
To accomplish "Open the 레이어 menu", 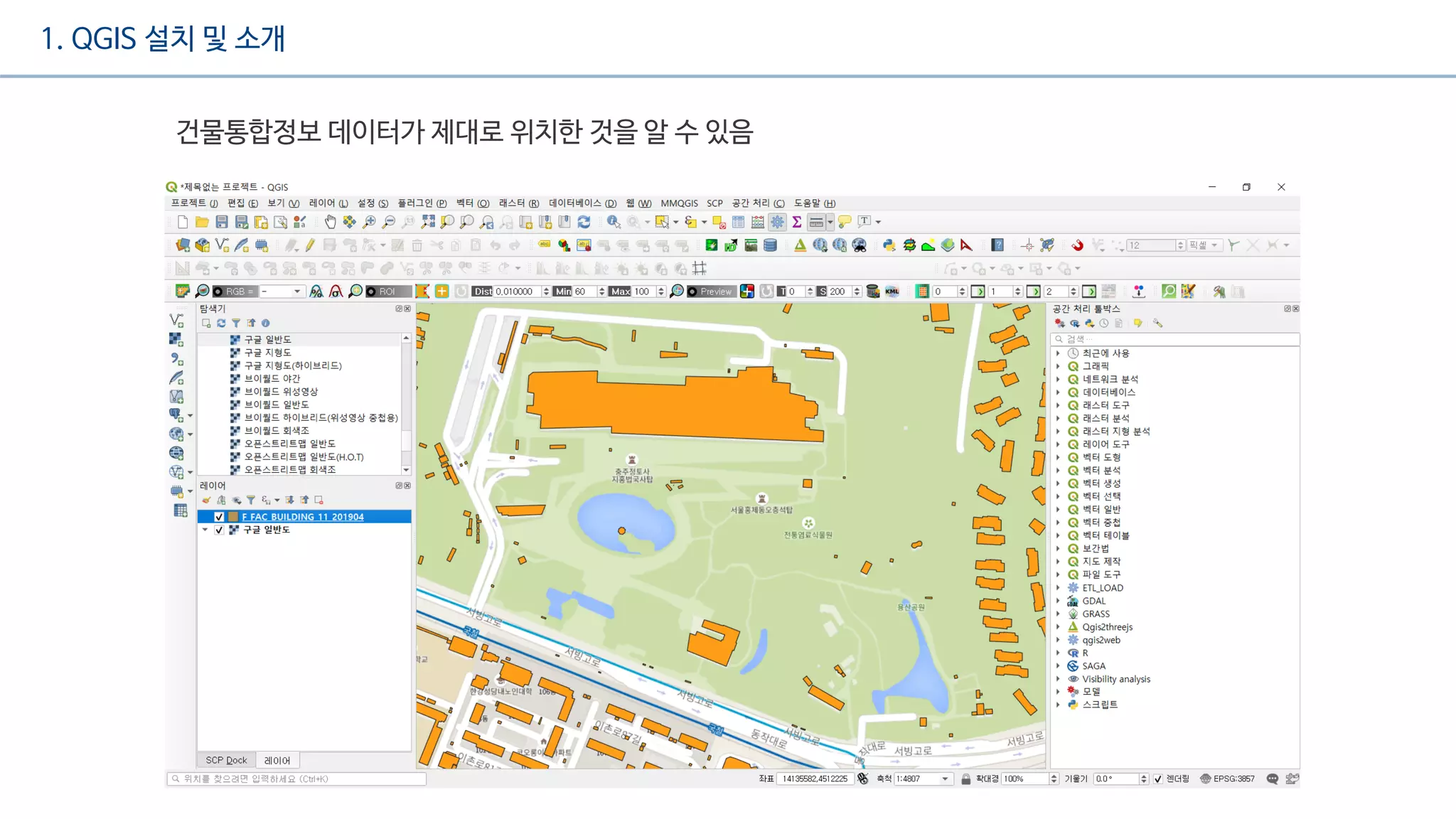I will [328, 203].
